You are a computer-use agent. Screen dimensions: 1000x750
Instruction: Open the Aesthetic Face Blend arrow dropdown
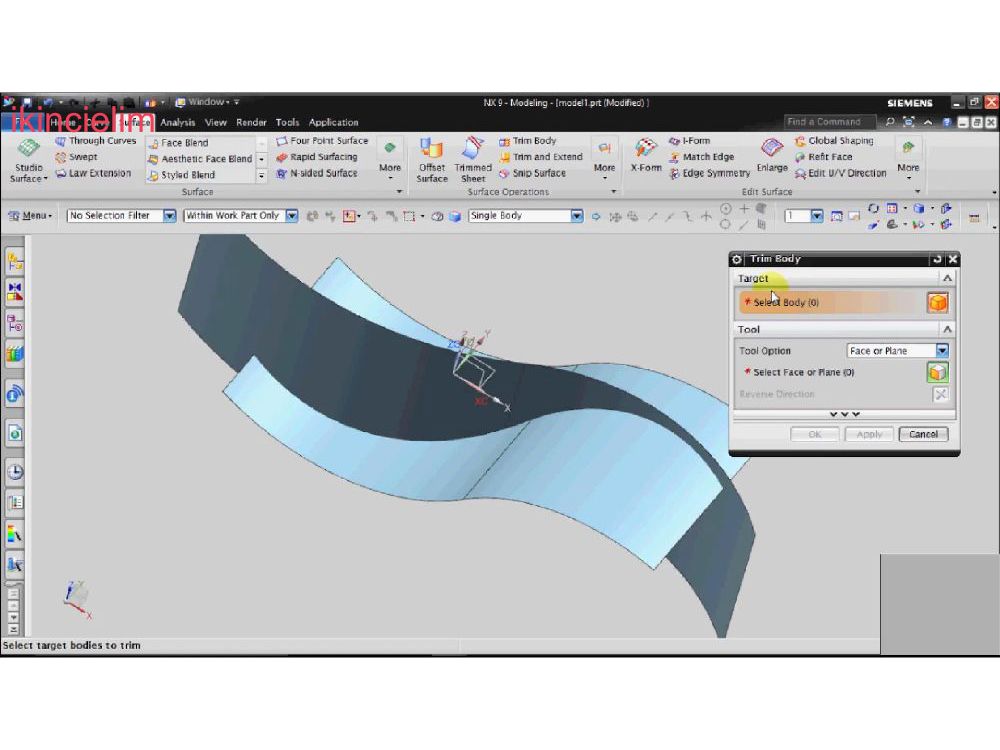pos(261,159)
